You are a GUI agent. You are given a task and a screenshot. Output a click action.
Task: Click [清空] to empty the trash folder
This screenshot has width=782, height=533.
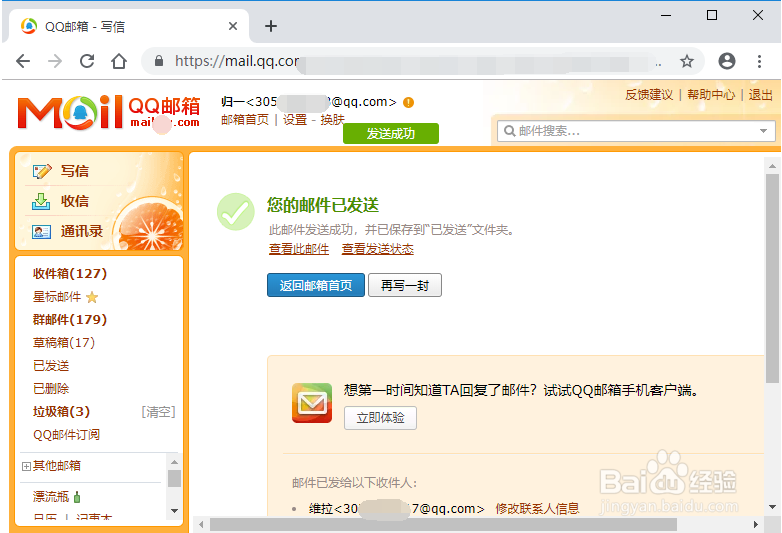tap(158, 412)
